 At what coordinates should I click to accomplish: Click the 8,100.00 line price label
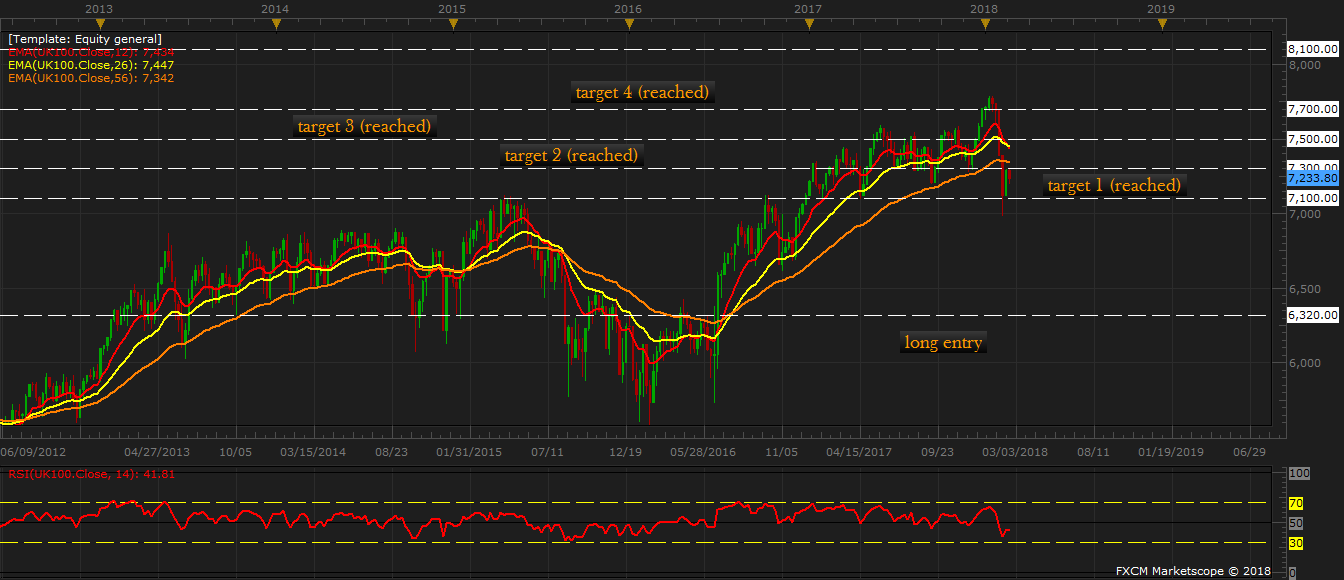[1313, 49]
